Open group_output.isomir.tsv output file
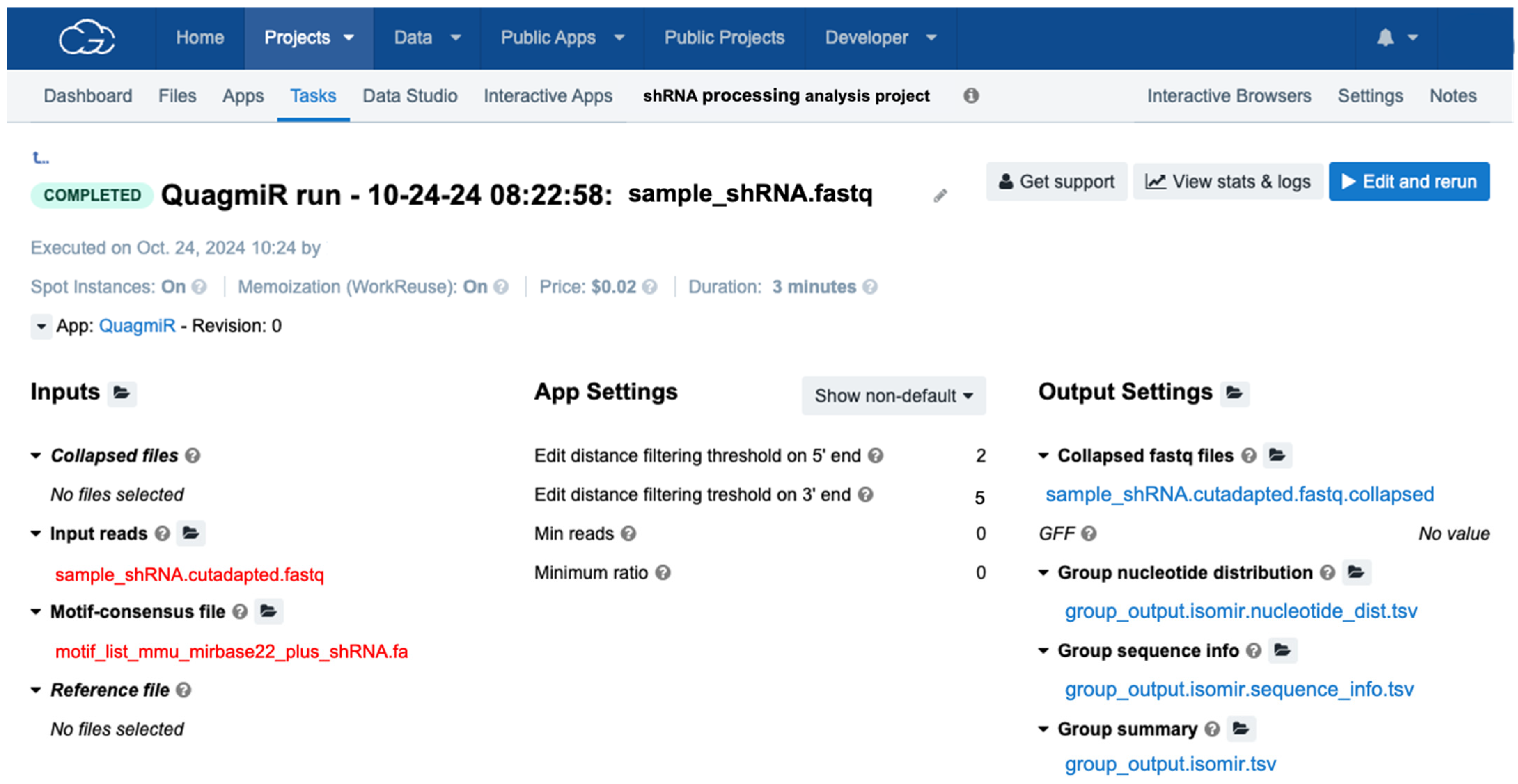Screen dimensions: 1518x784 1170,764
